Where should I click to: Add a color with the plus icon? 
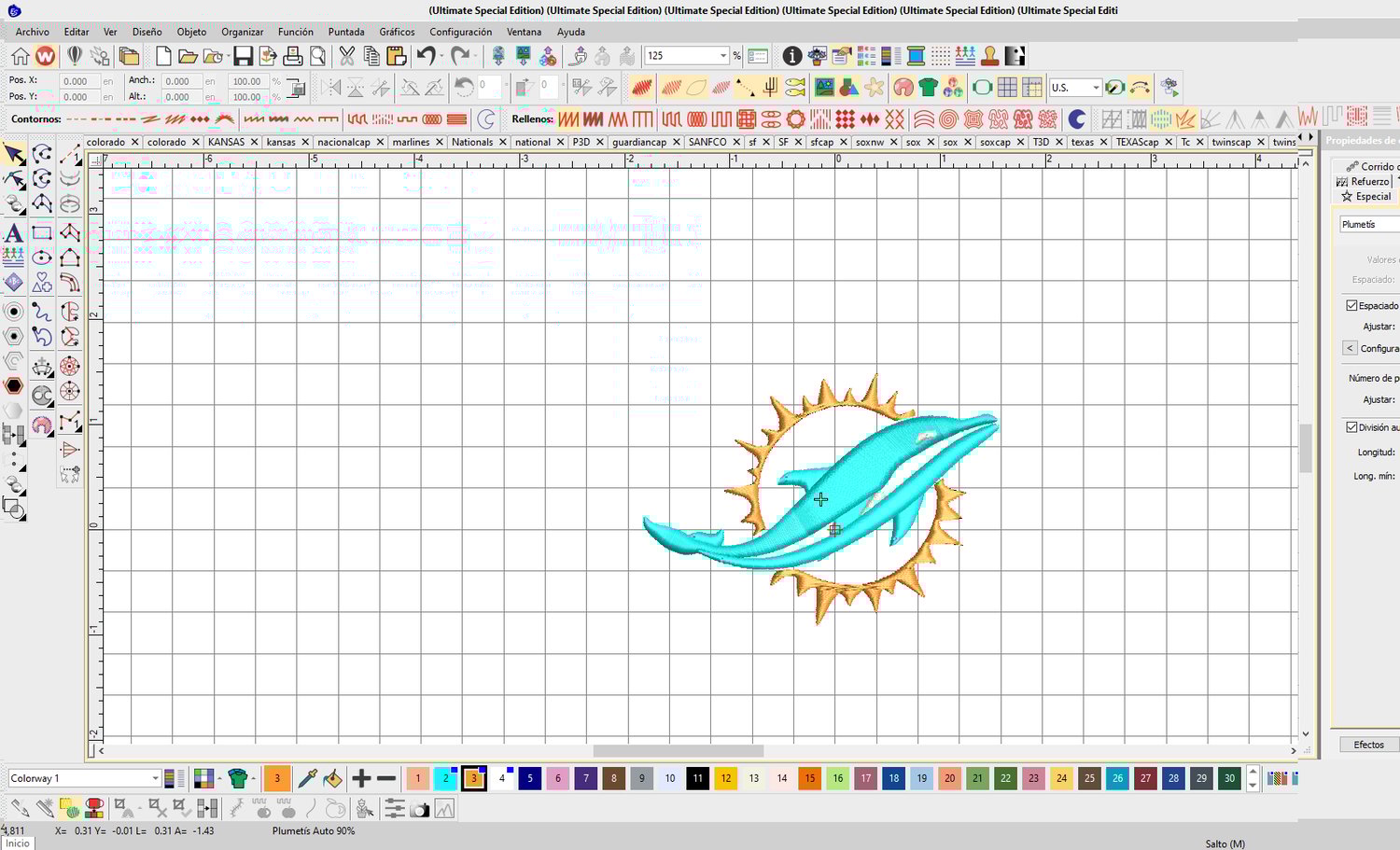pyautogui.click(x=361, y=778)
